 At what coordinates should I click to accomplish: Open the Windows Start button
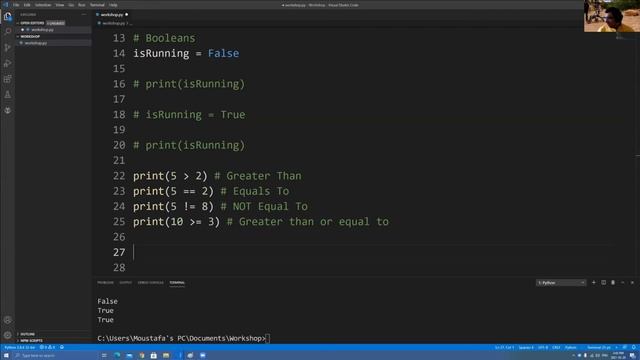(x=6, y=356)
